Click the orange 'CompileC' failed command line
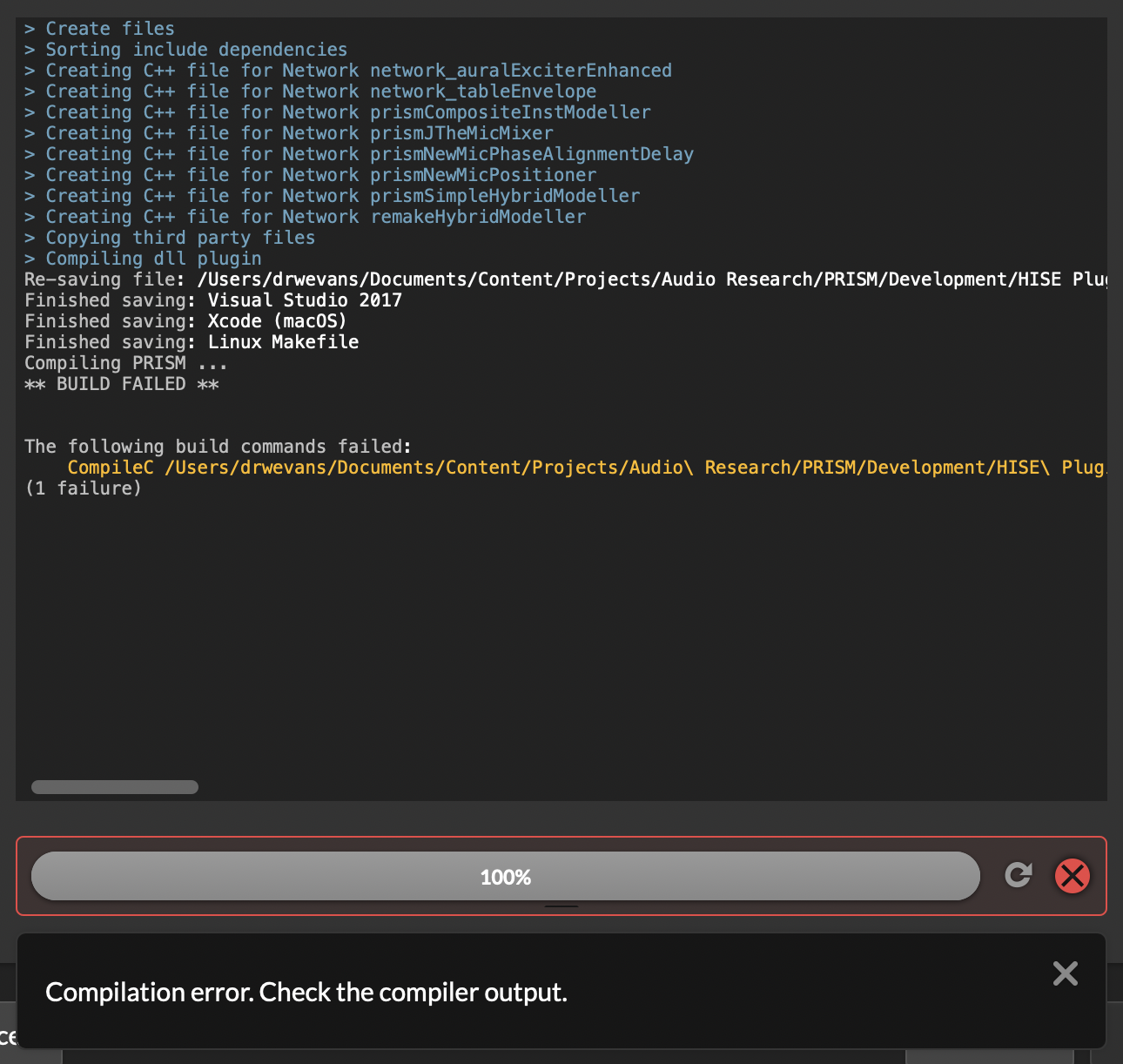Screen dimensions: 1123x1064 pyautogui.click(x=588, y=468)
